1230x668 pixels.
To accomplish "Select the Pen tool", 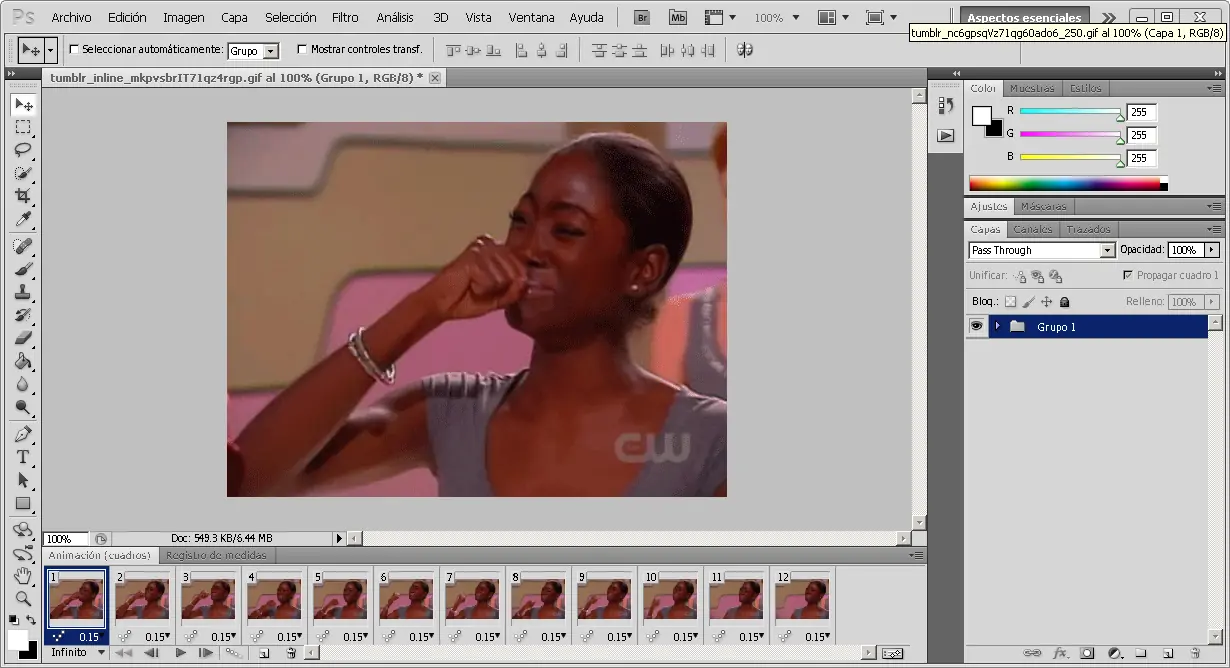I will (23, 434).
